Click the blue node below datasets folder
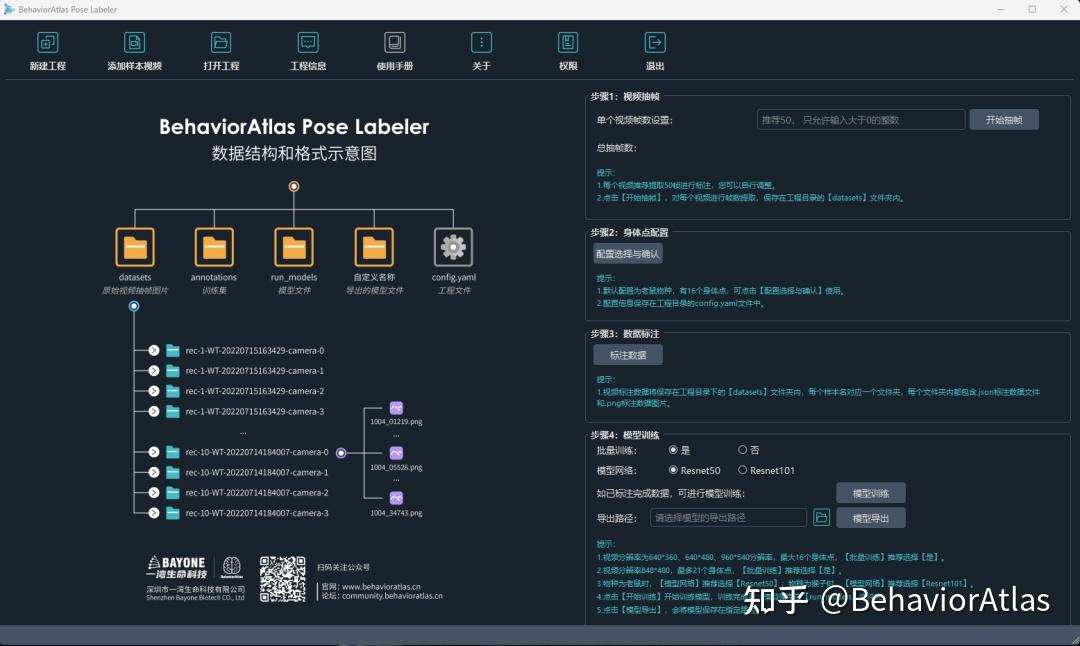 point(134,306)
